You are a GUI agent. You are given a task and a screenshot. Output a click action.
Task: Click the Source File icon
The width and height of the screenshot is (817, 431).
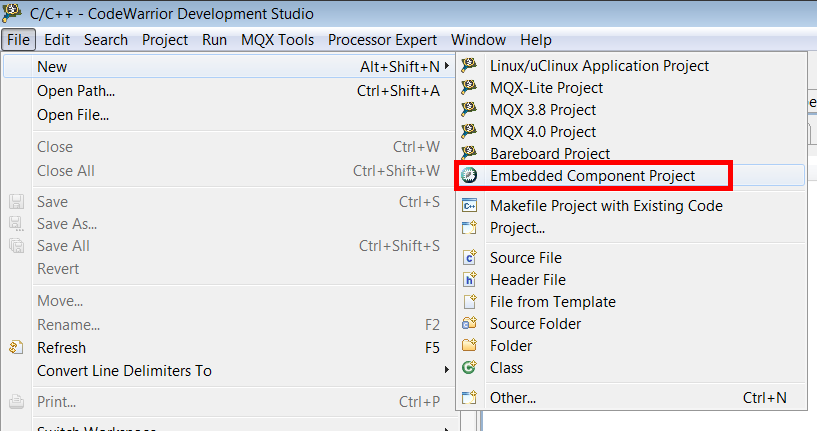coord(469,258)
